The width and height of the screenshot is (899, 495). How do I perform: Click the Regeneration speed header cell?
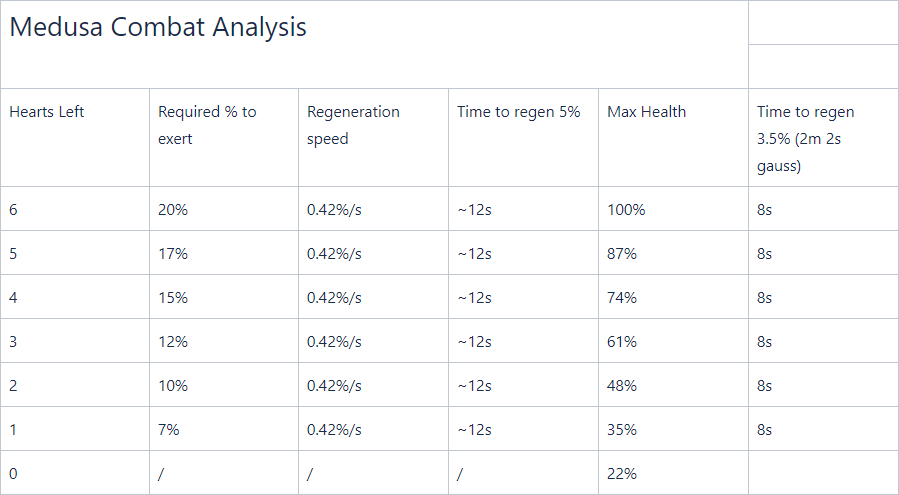[373, 138]
